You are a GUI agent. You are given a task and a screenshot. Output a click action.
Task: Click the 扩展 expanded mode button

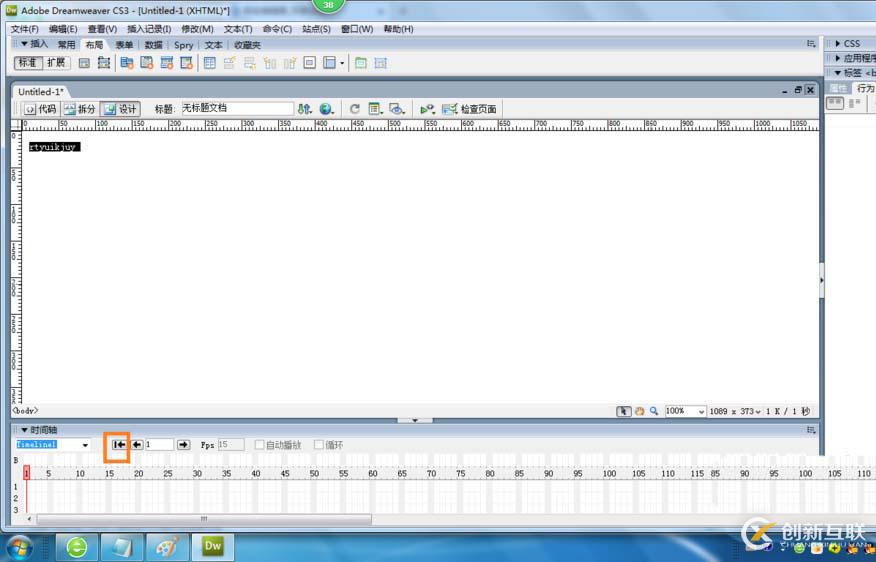coord(56,63)
